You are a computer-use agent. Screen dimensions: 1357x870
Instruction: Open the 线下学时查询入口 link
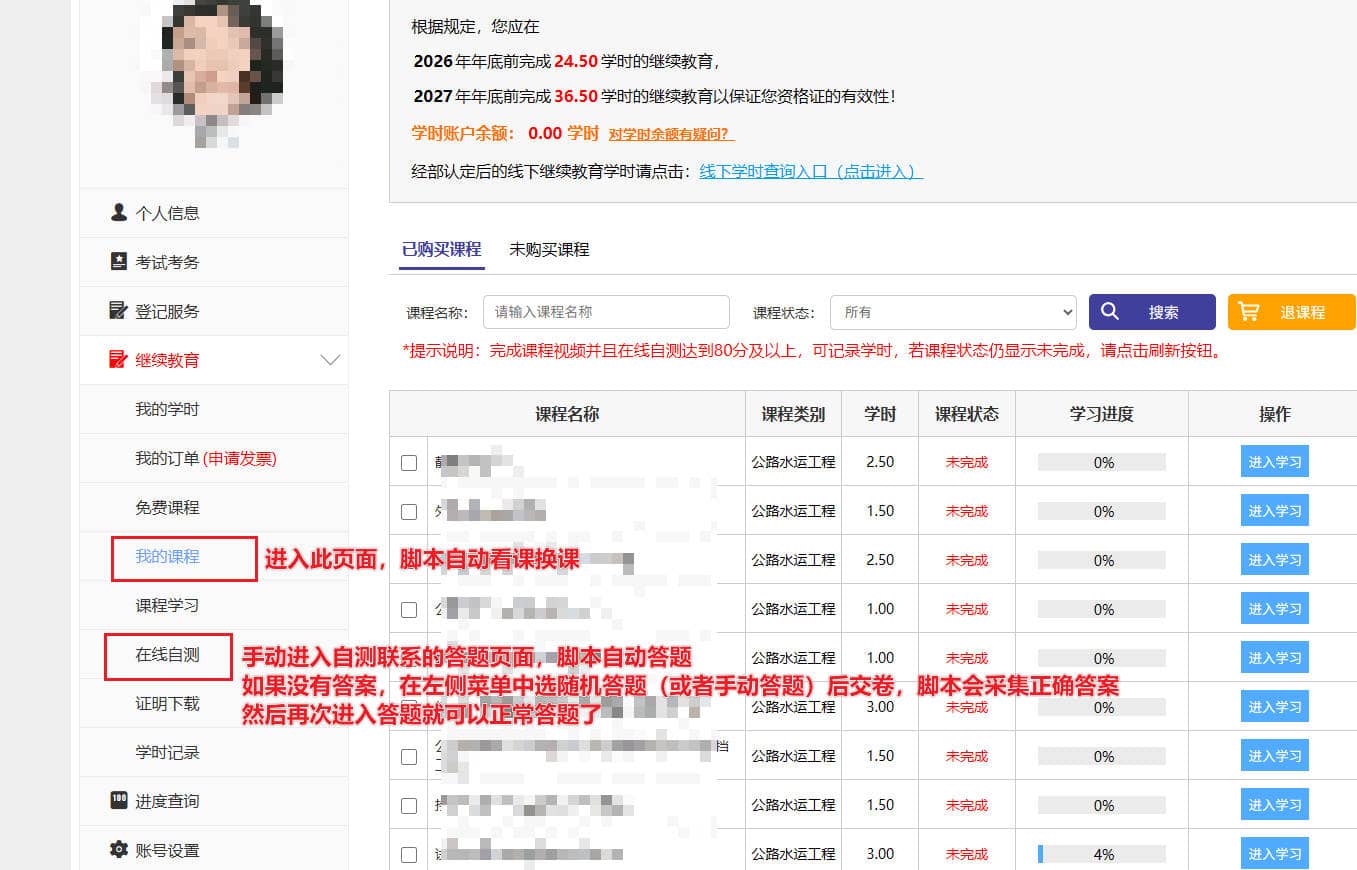[810, 171]
